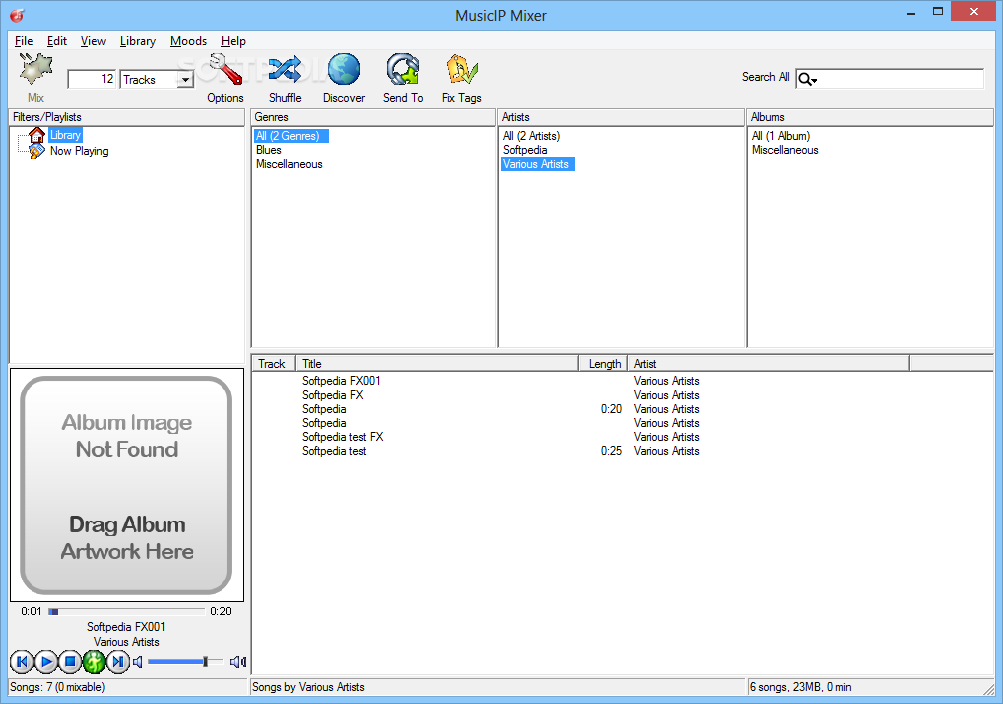Sort by the Title column header
1003x704 pixels.
437,363
